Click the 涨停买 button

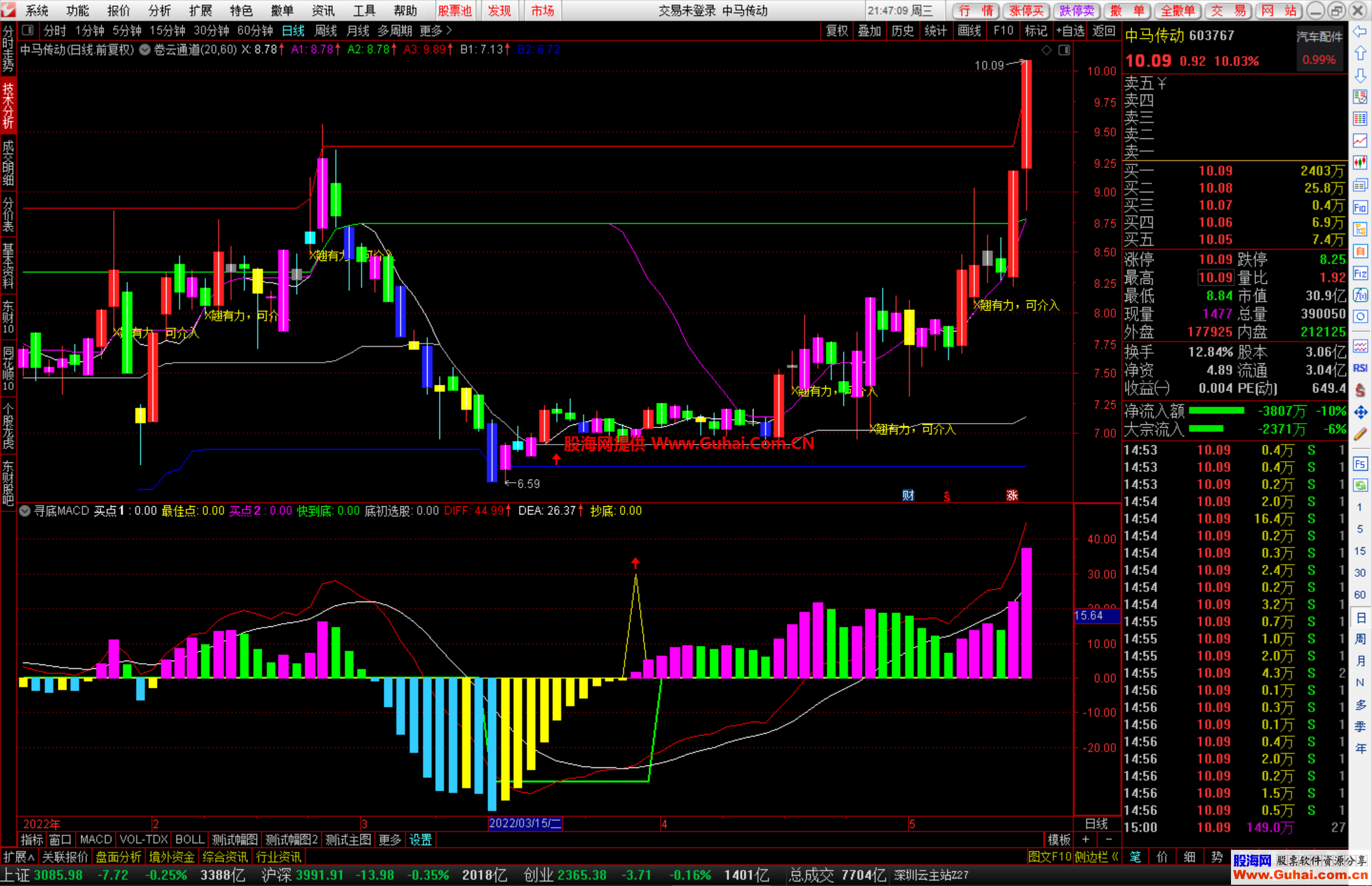[x=1026, y=11]
